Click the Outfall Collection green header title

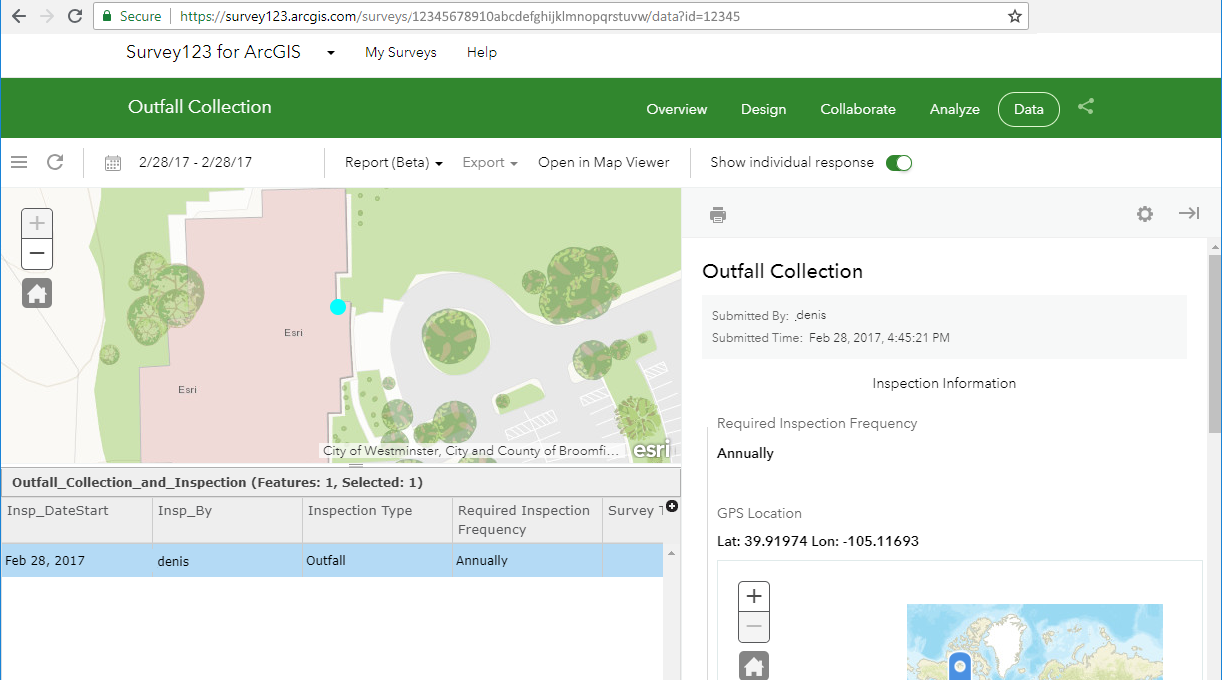pos(200,107)
